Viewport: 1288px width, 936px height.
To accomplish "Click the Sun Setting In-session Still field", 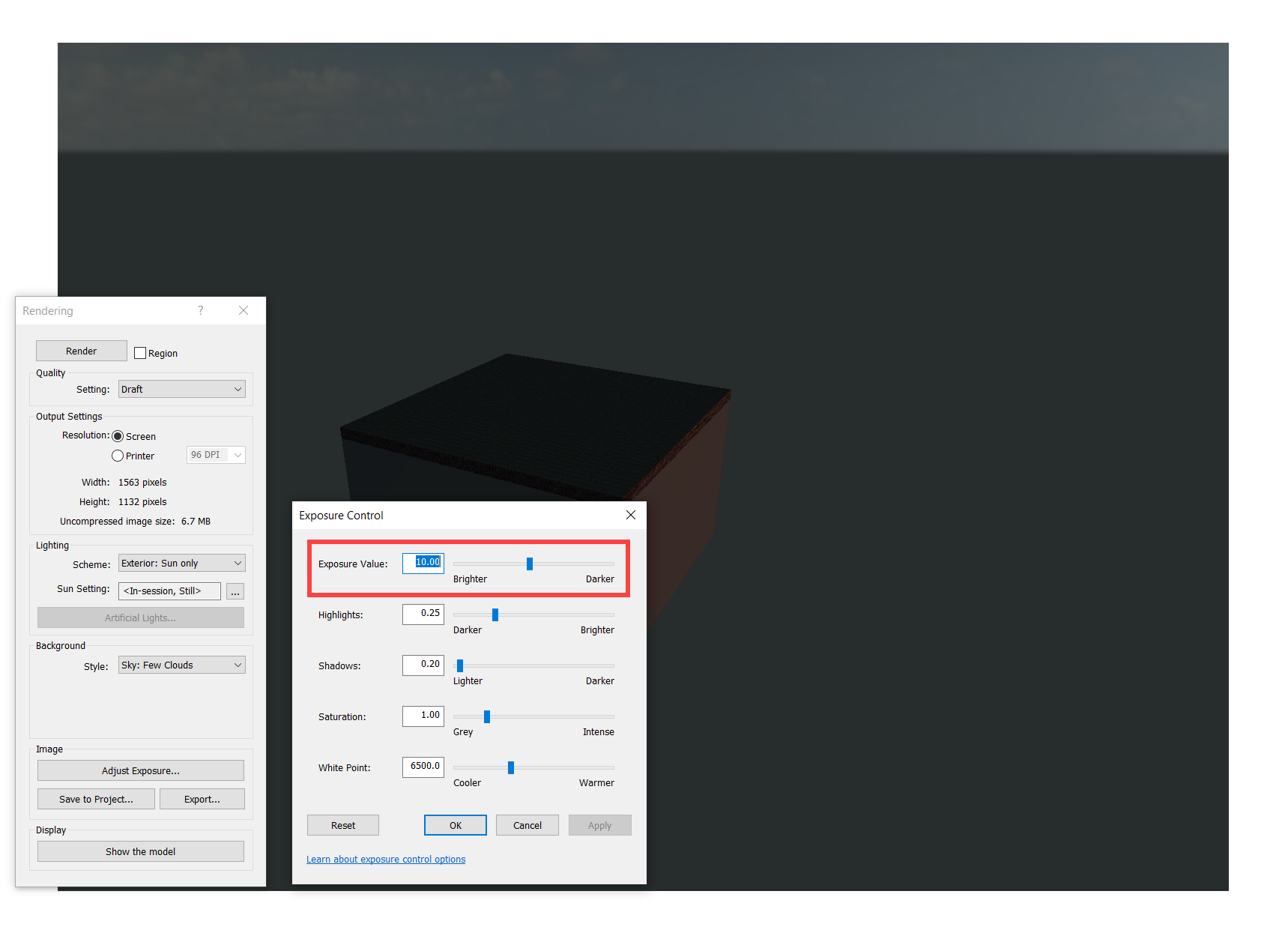I will 169,591.
